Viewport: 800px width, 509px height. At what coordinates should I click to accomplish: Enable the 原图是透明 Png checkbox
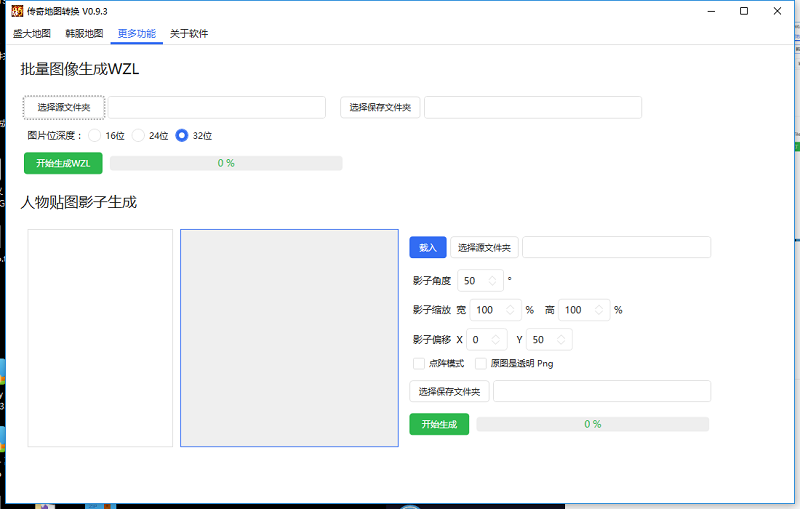pos(481,364)
